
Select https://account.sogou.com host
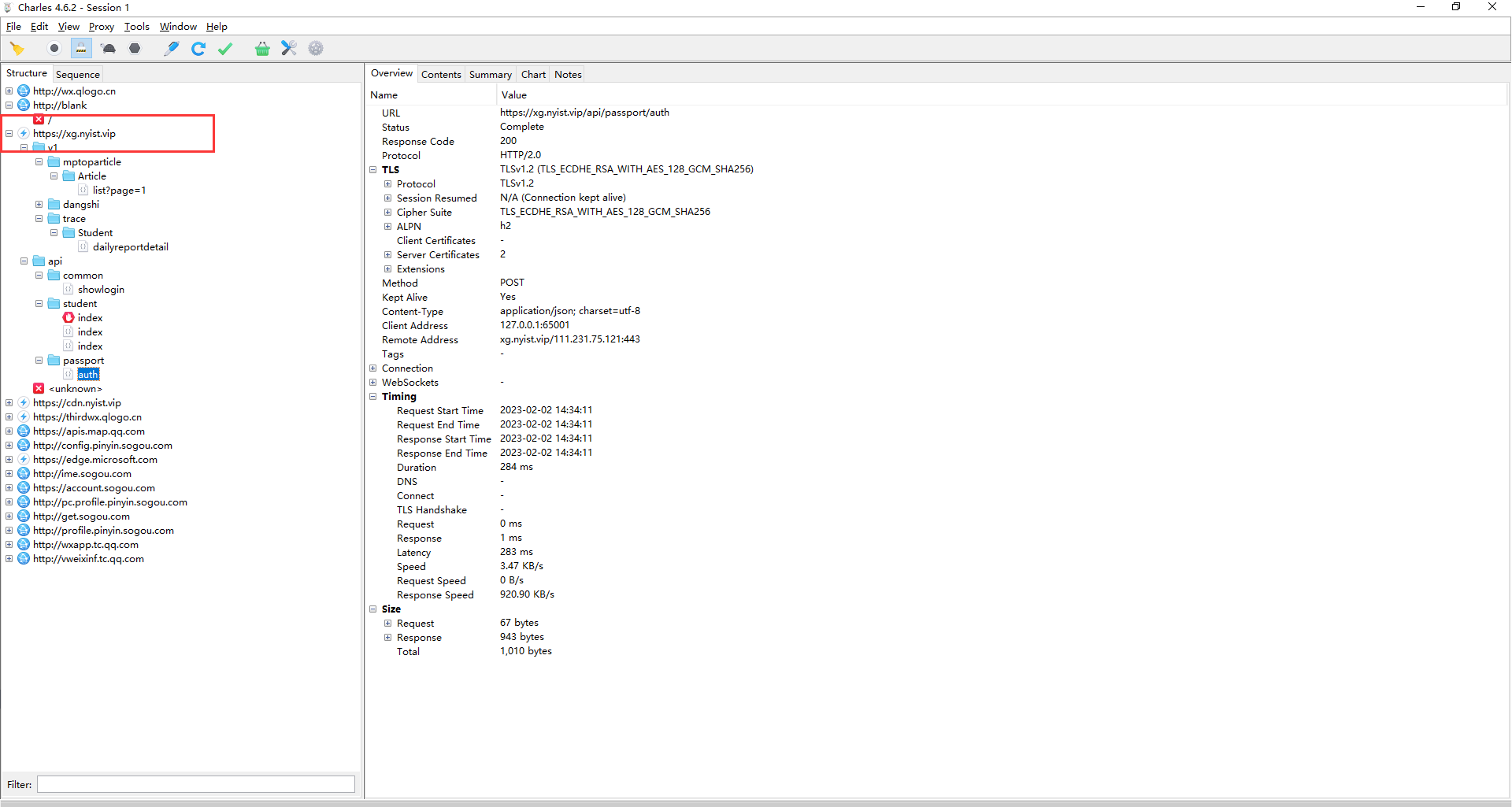point(94,488)
